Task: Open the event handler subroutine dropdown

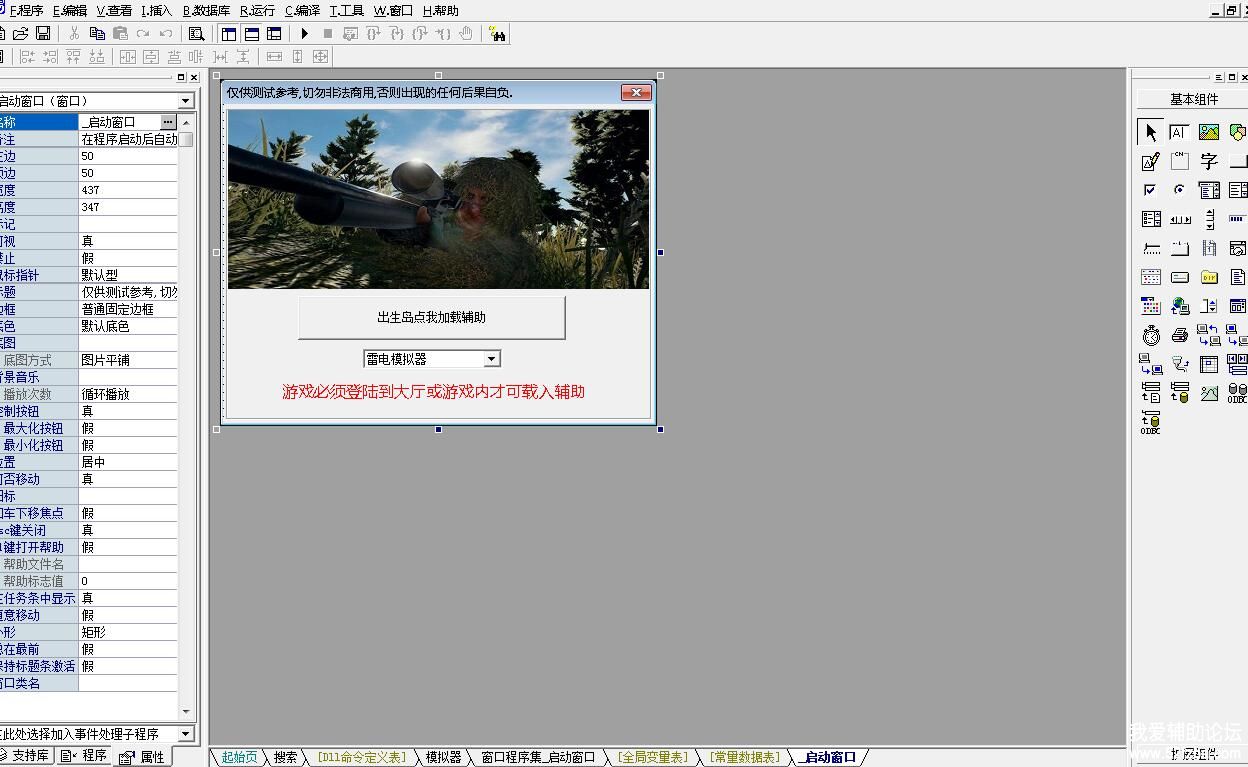Action: [x=186, y=734]
